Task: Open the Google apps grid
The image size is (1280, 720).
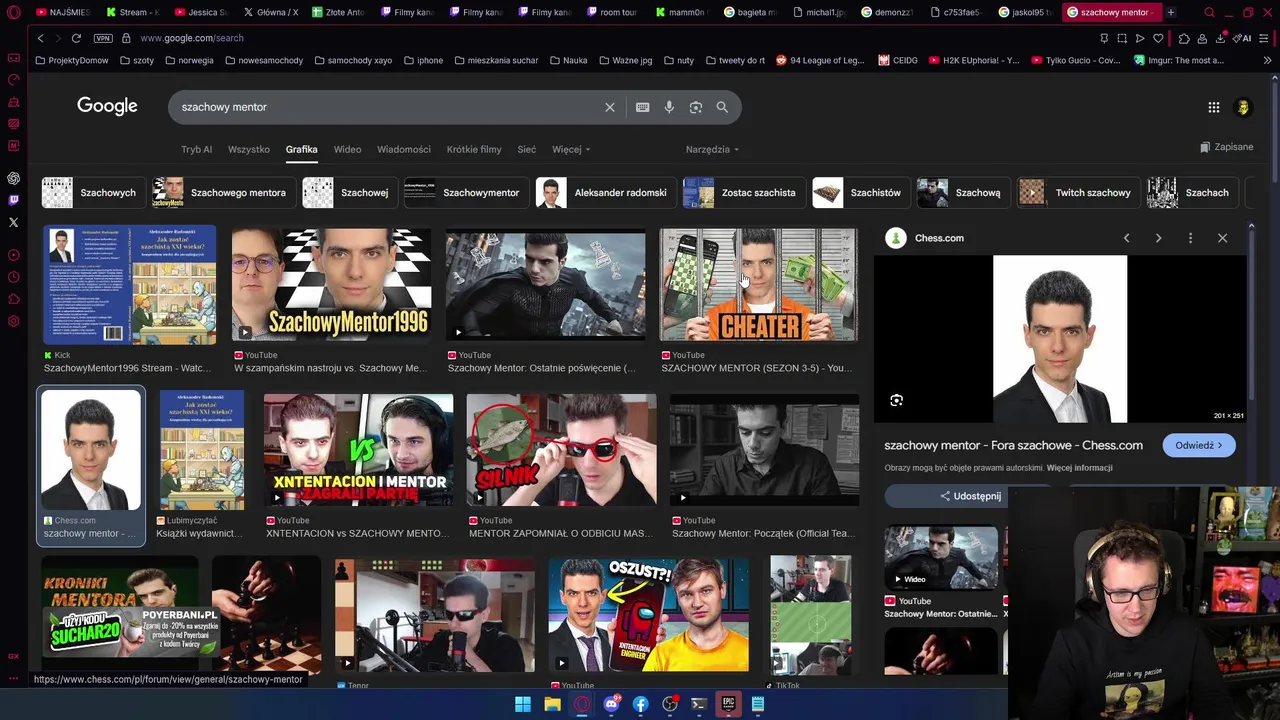Action: click(x=1214, y=107)
